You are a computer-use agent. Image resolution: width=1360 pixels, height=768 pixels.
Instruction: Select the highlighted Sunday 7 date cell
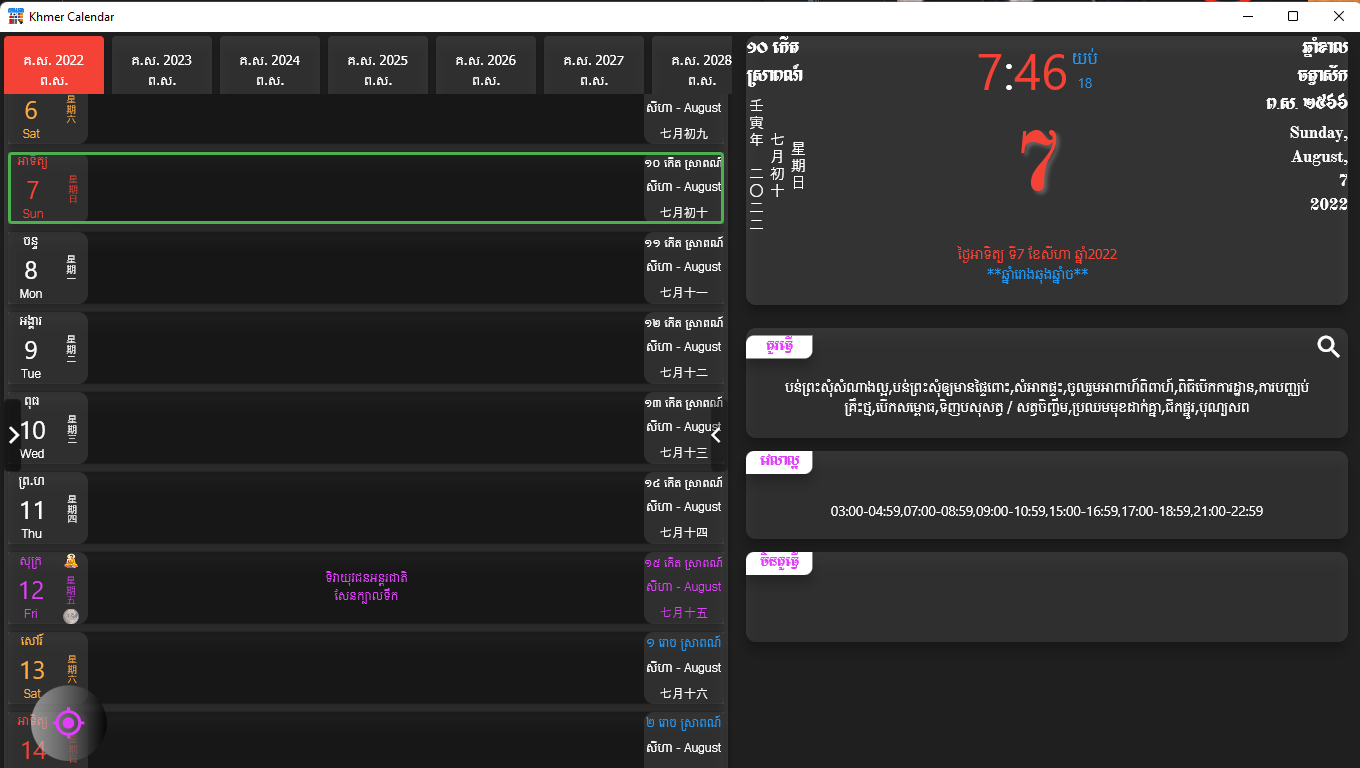pyautogui.click(x=49, y=187)
